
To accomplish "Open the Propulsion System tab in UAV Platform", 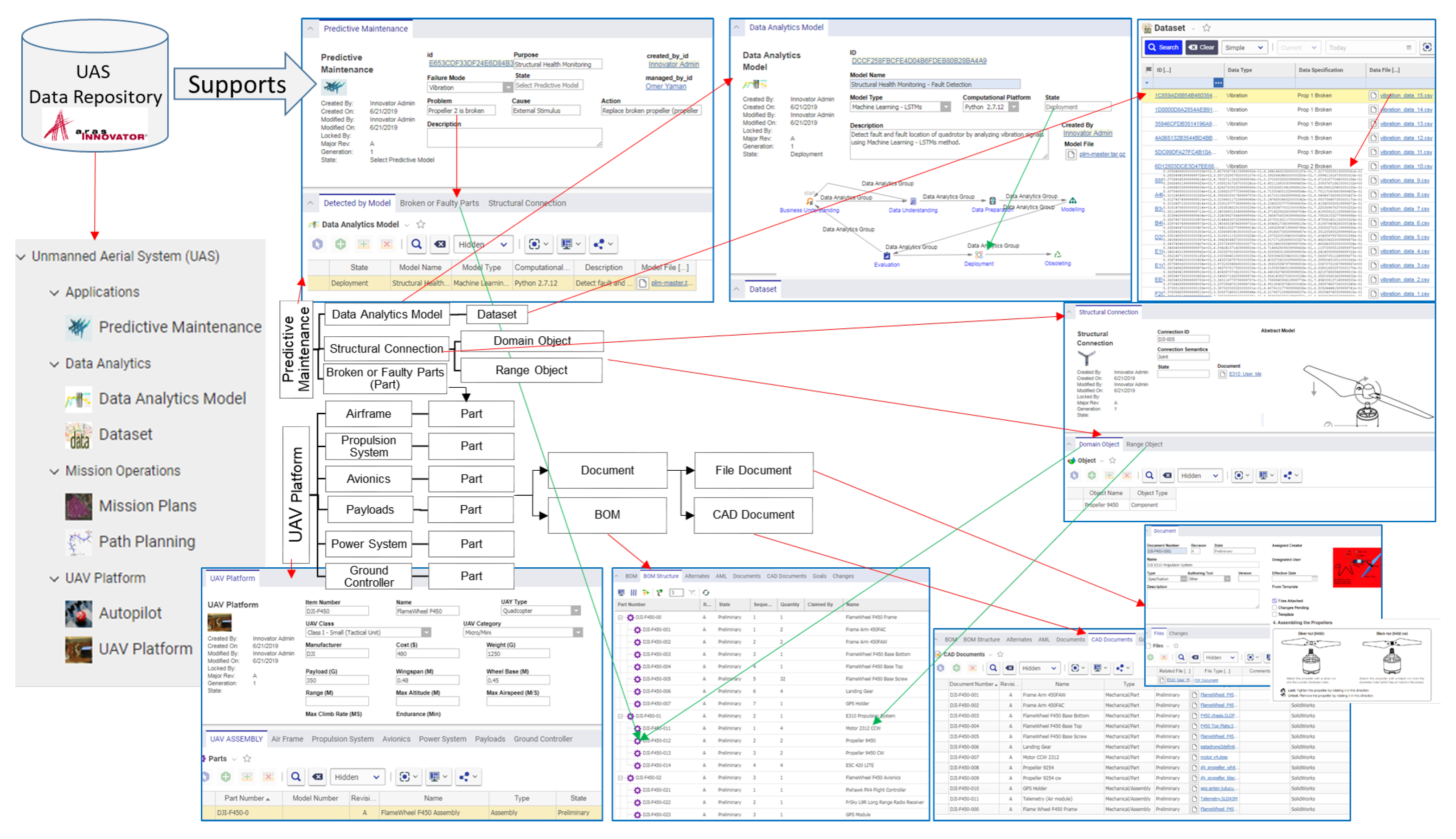I will pos(342,739).
